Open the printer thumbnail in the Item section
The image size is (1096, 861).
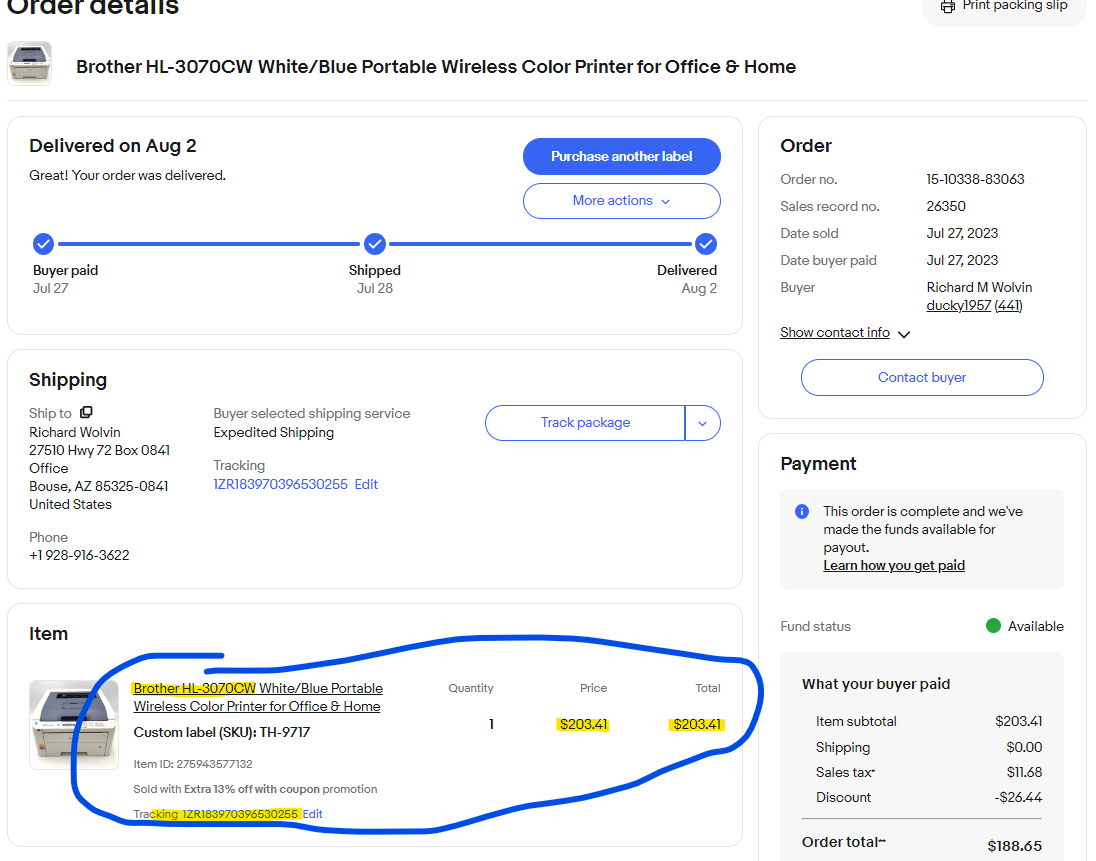[73, 725]
